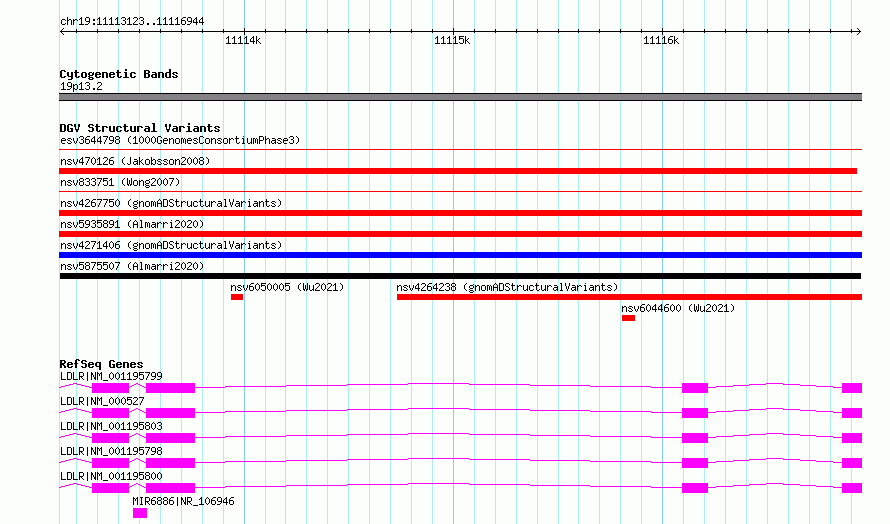Click second exon of LDLR NM_001195800
This screenshot has height=524, width=890.
170,488
